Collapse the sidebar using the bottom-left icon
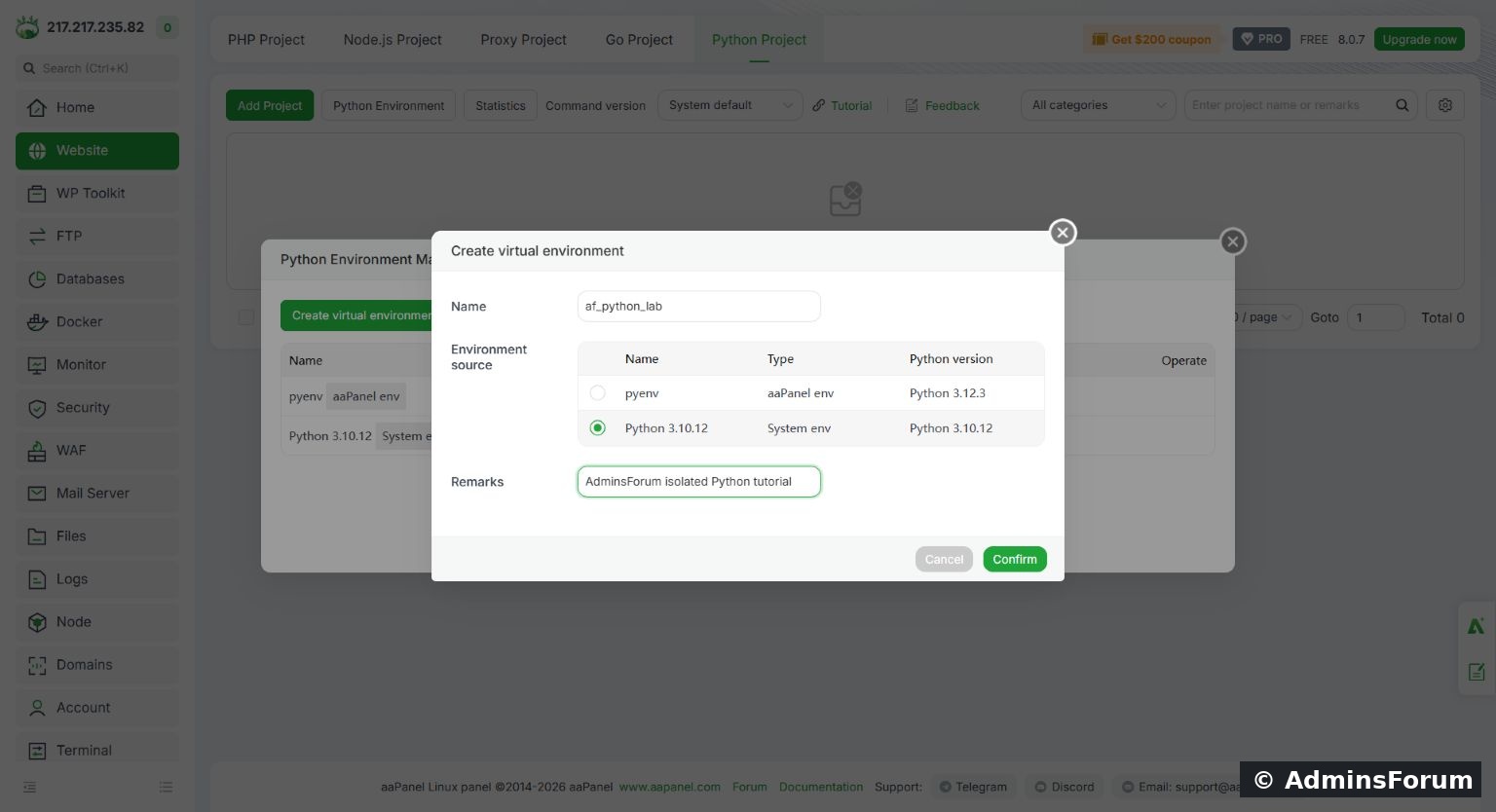This screenshot has width=1496, height=812. (x=30, y=787)
